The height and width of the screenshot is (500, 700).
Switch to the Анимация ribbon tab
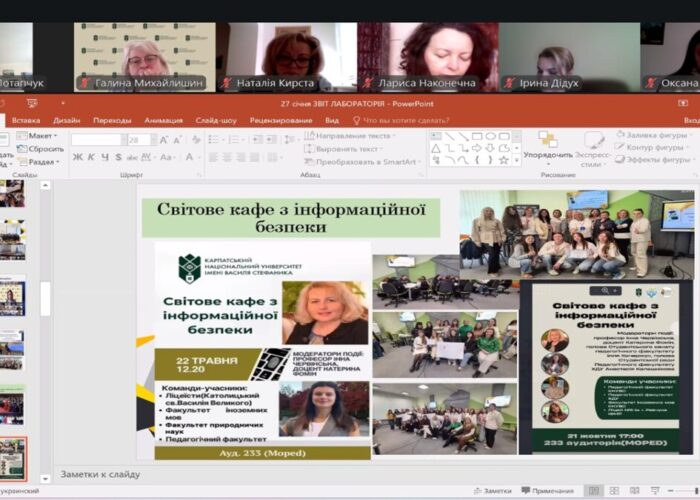click(163, 120)
